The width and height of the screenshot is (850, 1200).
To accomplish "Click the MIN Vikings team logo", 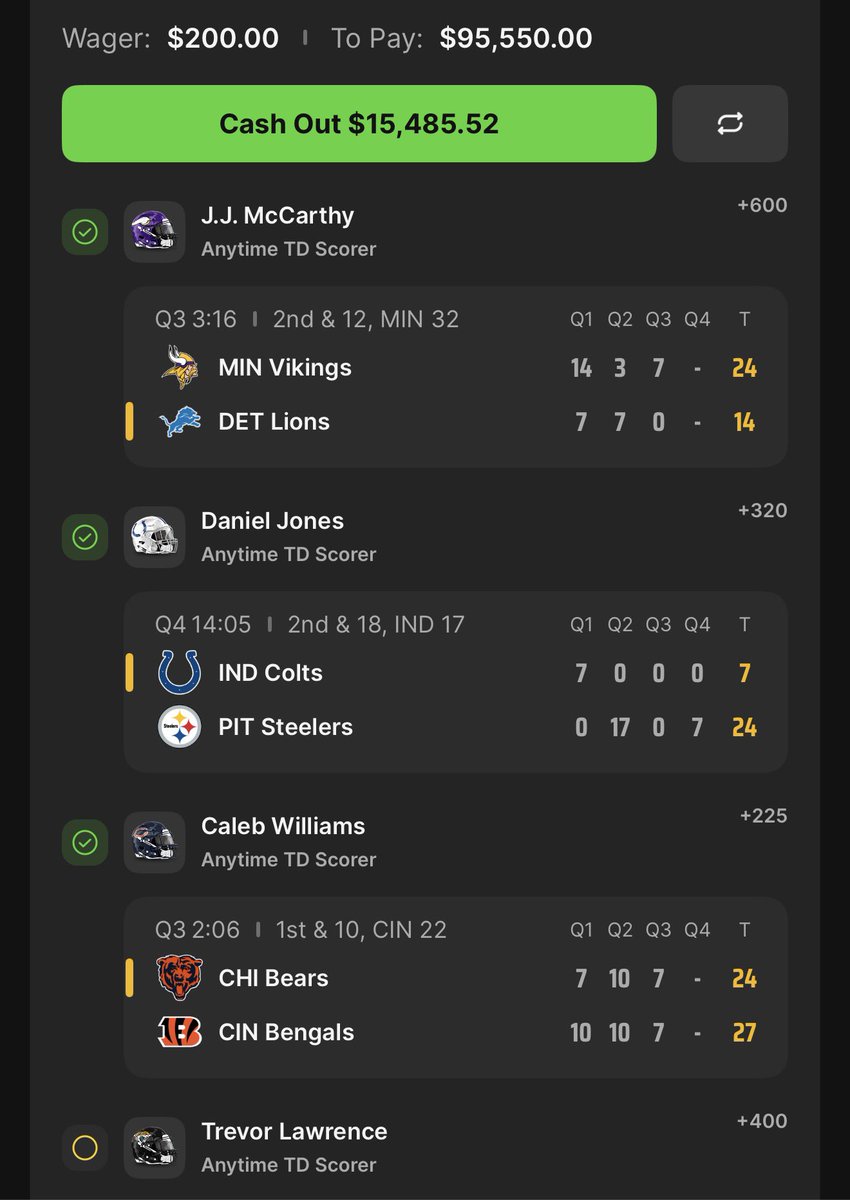I will point(180,368).
